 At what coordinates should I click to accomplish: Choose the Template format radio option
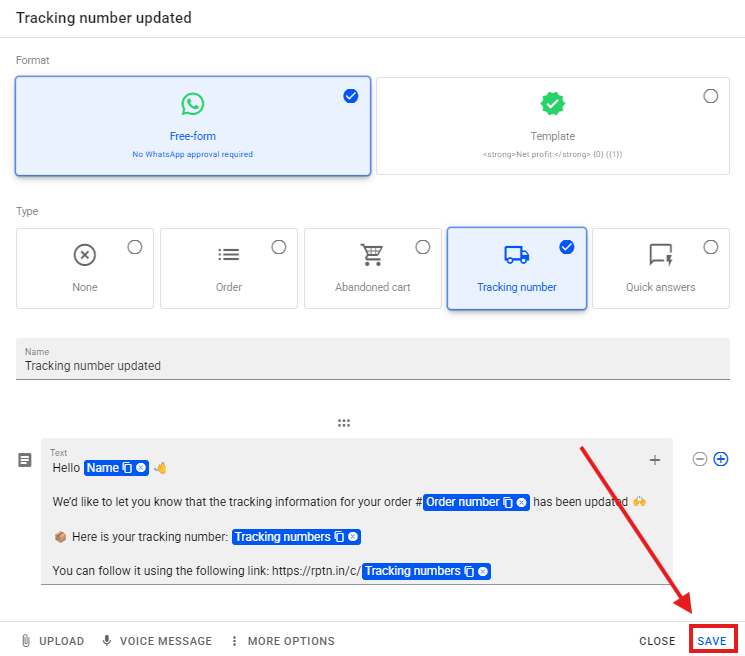click(710, 96)
